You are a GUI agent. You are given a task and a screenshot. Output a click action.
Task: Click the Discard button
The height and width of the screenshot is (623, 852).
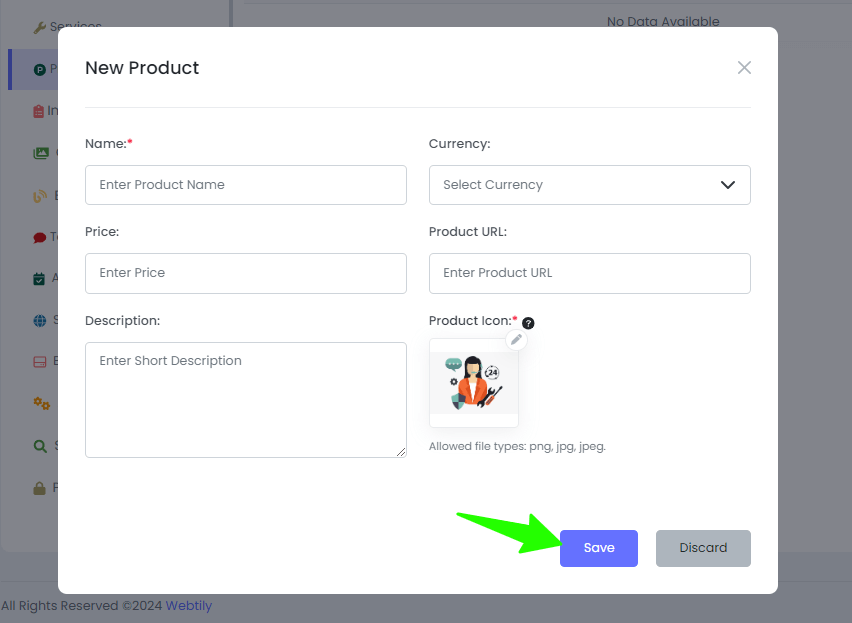(x=703, y=548)
